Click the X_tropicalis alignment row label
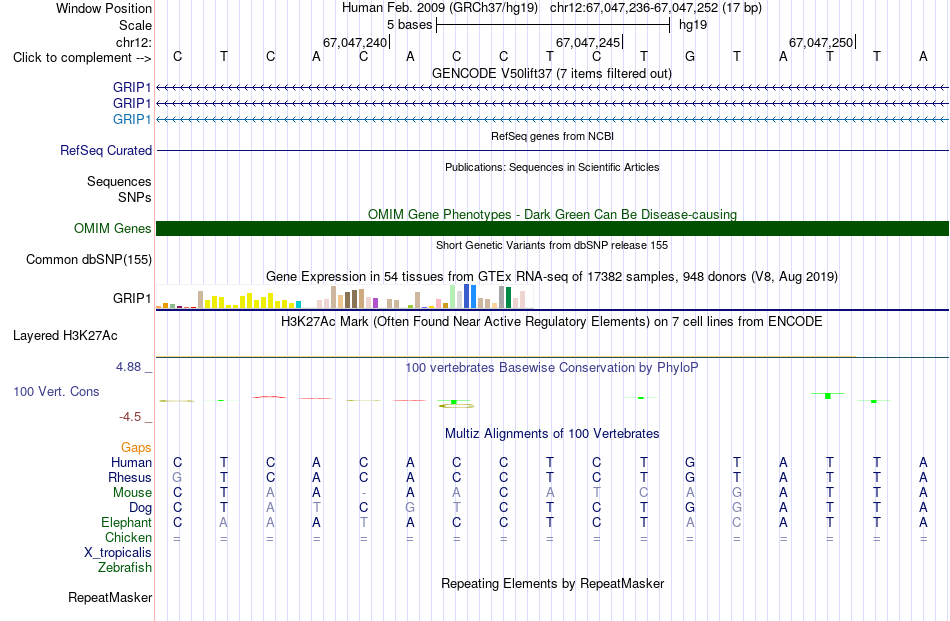This screenshot has width=950, height=621. point(118,553)
